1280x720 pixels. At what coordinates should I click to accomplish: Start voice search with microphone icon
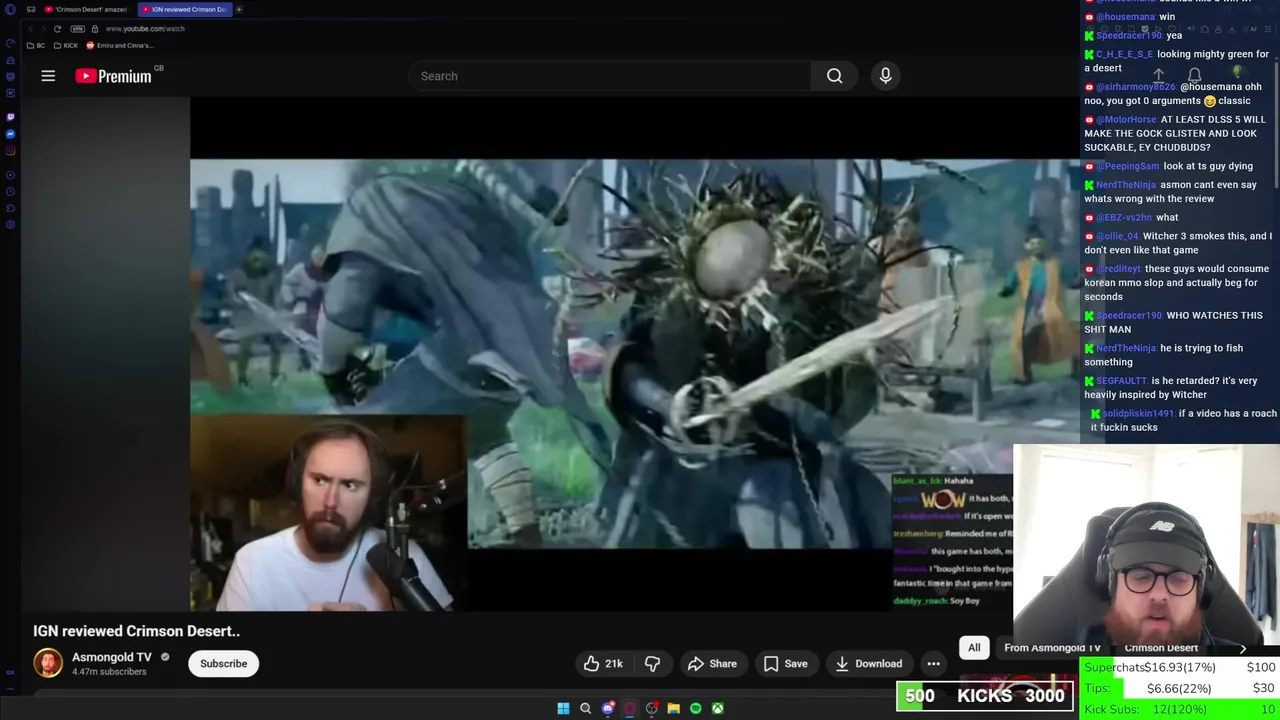tap(885, 76)
